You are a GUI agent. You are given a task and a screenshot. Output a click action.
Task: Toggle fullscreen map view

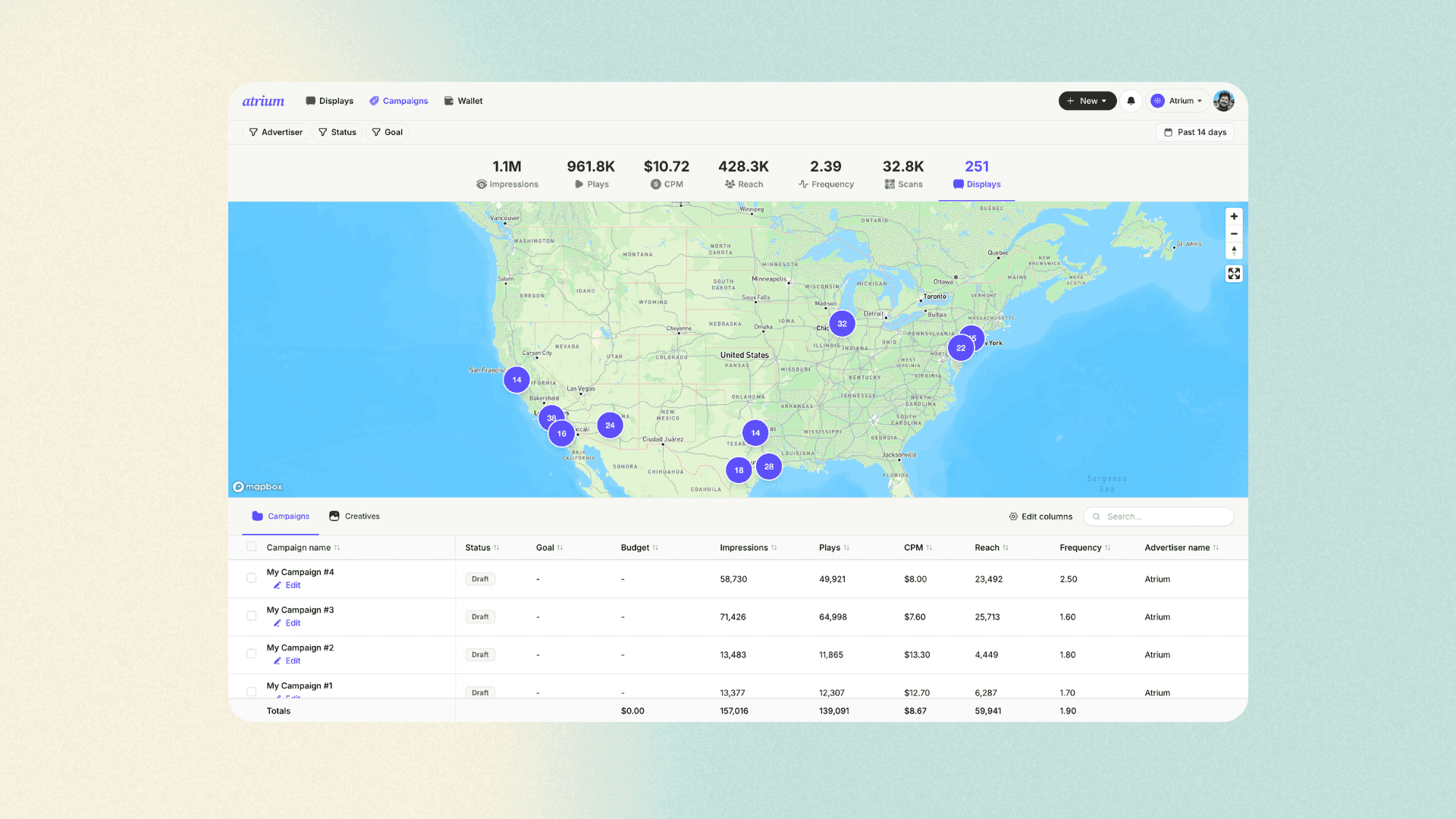coord(1234,274)
